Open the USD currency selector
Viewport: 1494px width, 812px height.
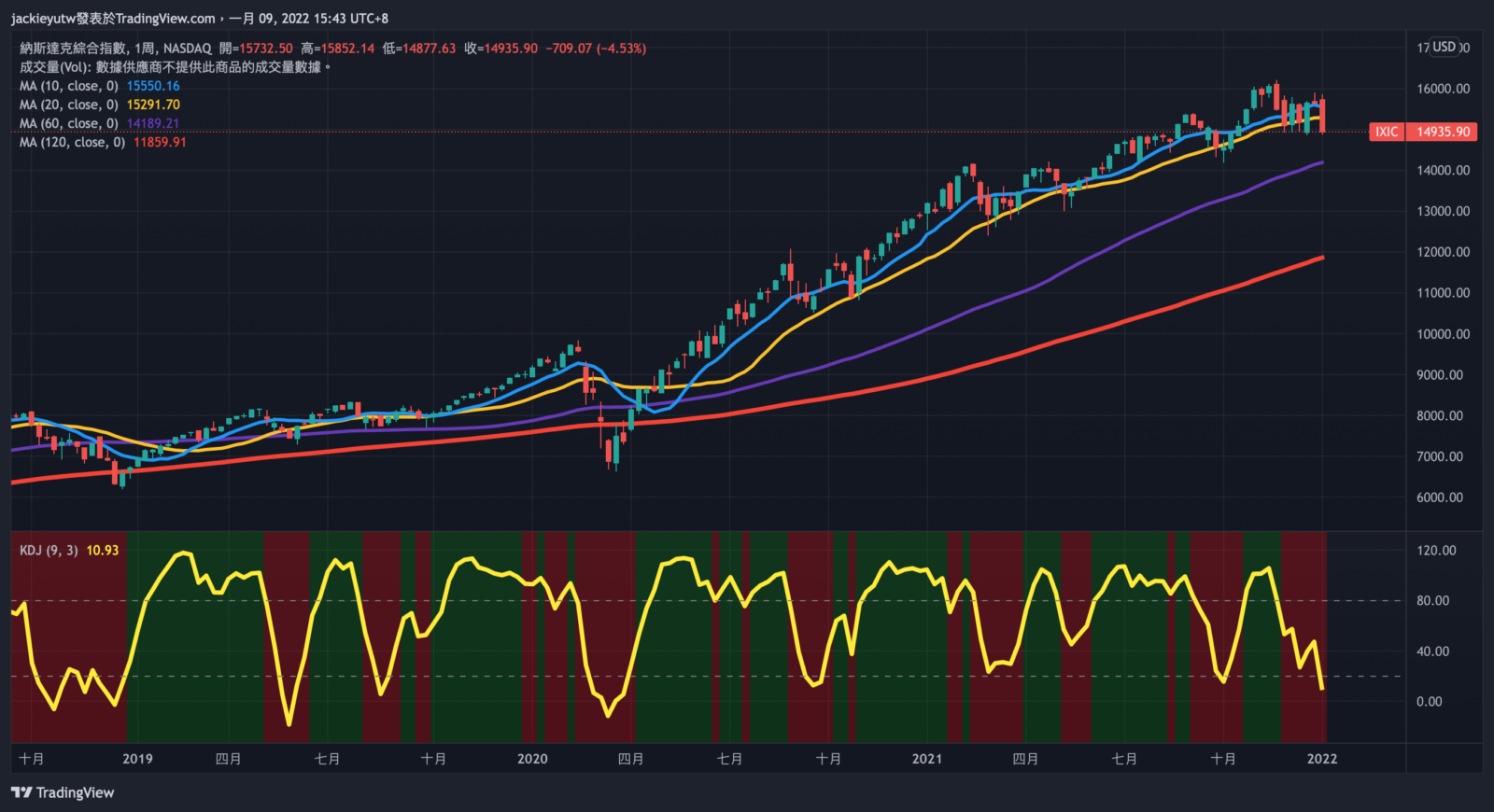click(1445, 48)
